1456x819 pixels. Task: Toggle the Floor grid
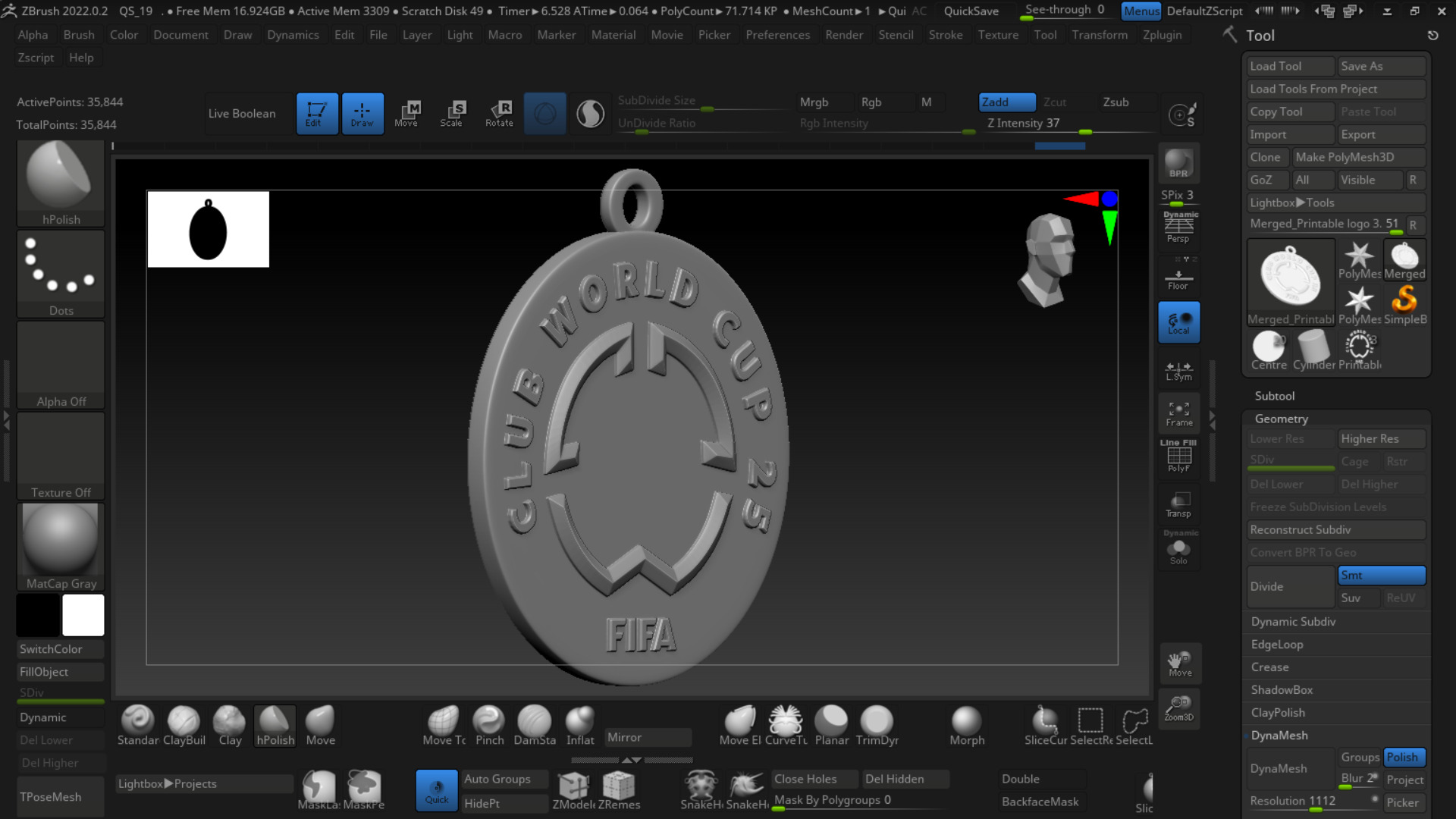point(1178,275)
